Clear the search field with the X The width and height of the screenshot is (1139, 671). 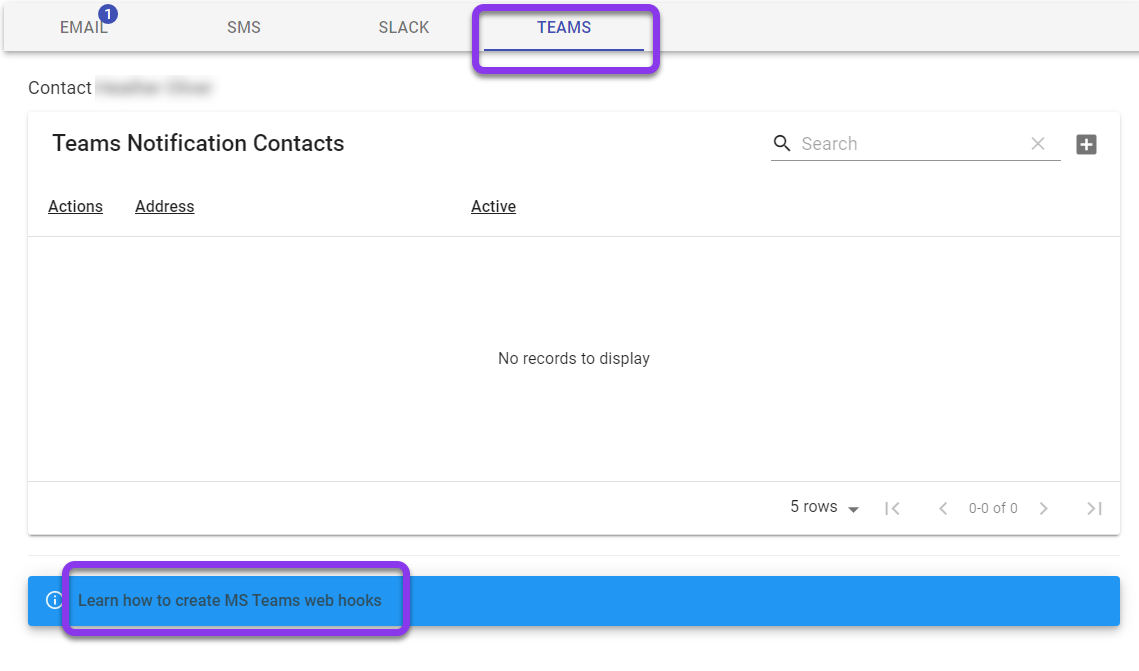(x=1038, y=144)
